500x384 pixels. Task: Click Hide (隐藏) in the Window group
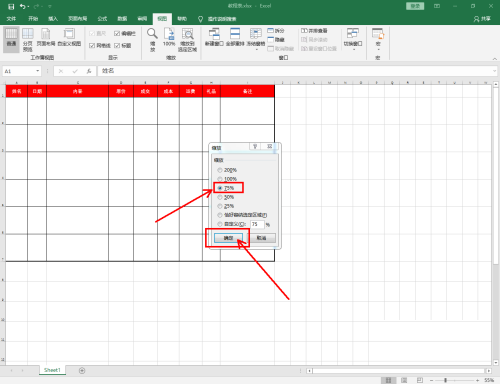tap(276, 40)
